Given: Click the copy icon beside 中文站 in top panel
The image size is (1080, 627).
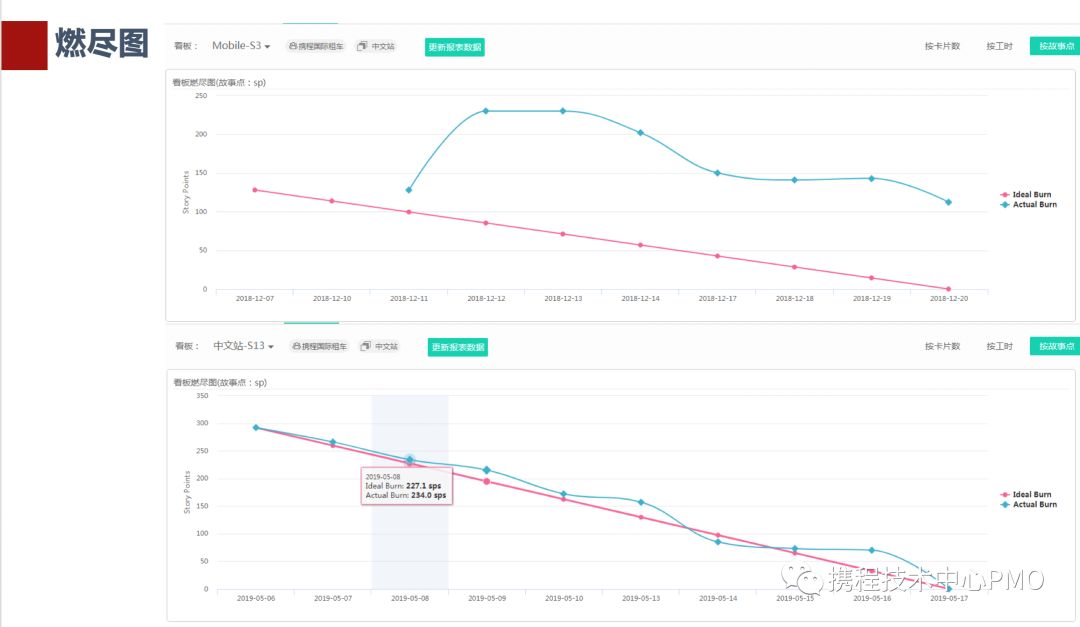Looking at the screenshot, I should click(x=362, y=46).
